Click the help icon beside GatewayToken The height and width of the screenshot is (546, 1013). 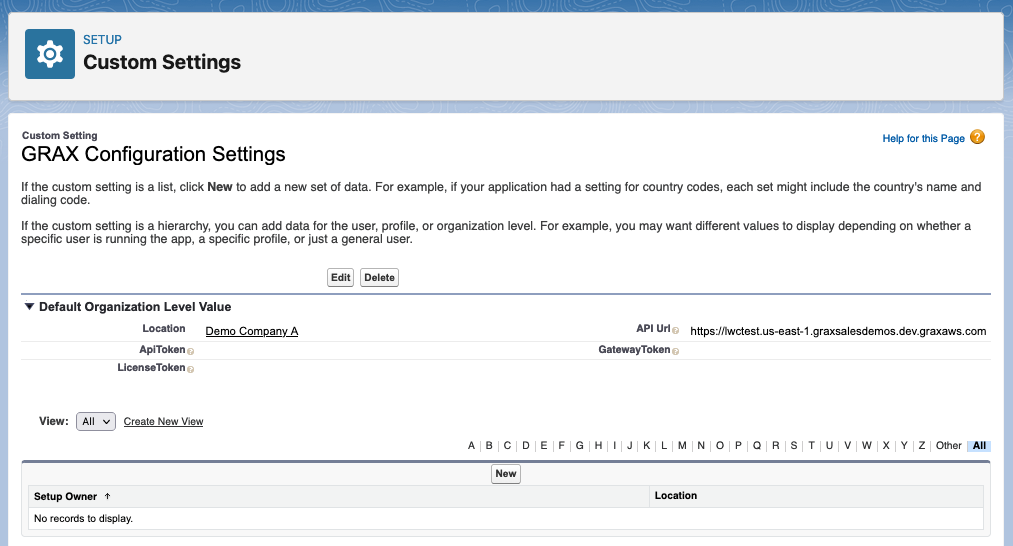coord(675,351)
